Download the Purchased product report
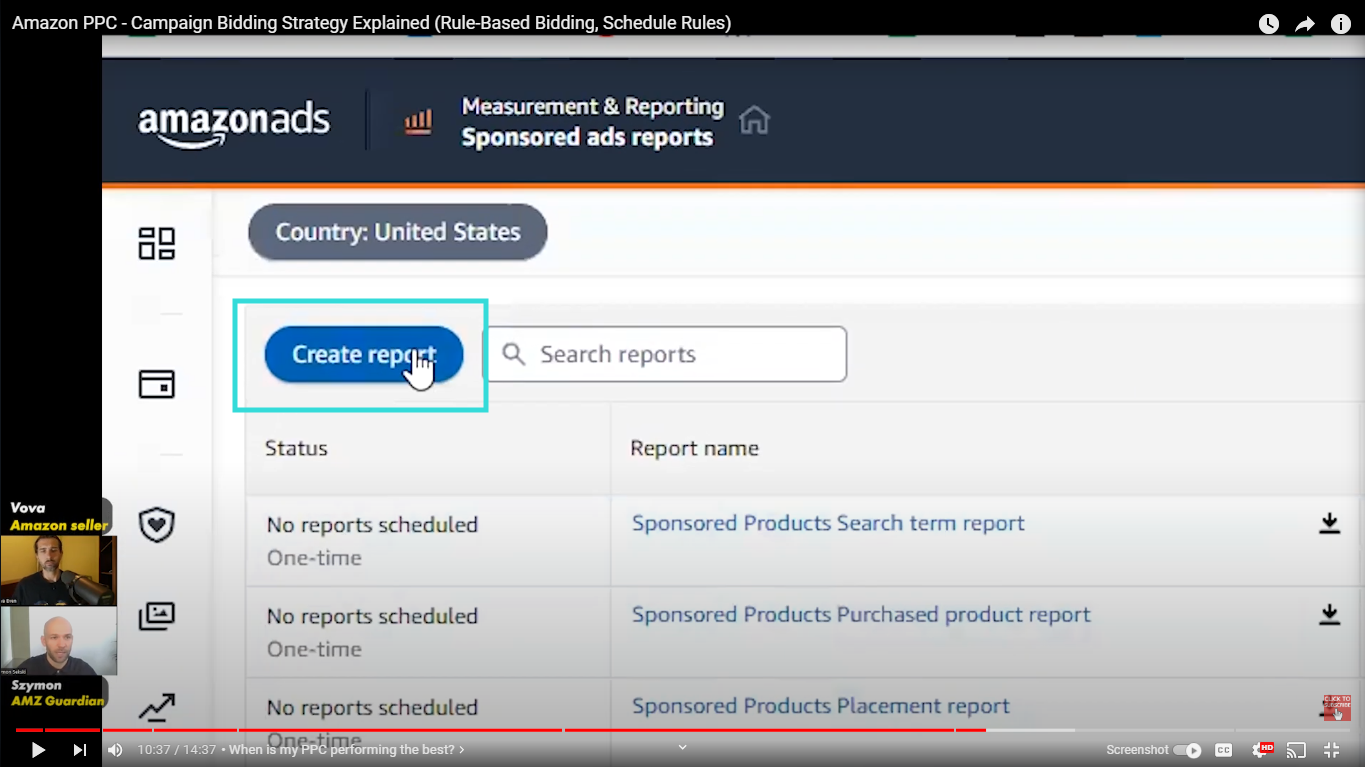 (1329, 614)
